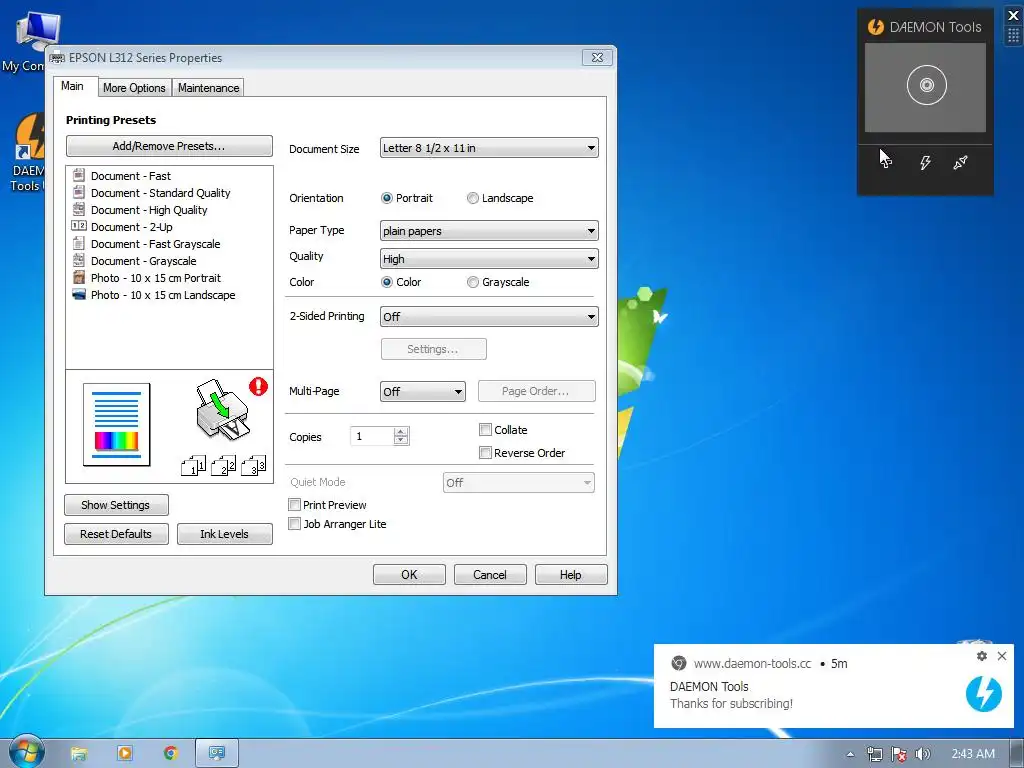This screenshot has width=1024, height=768.
Task: Enable Job Arranger Lite checkbox
Action: tap(295, 524)
